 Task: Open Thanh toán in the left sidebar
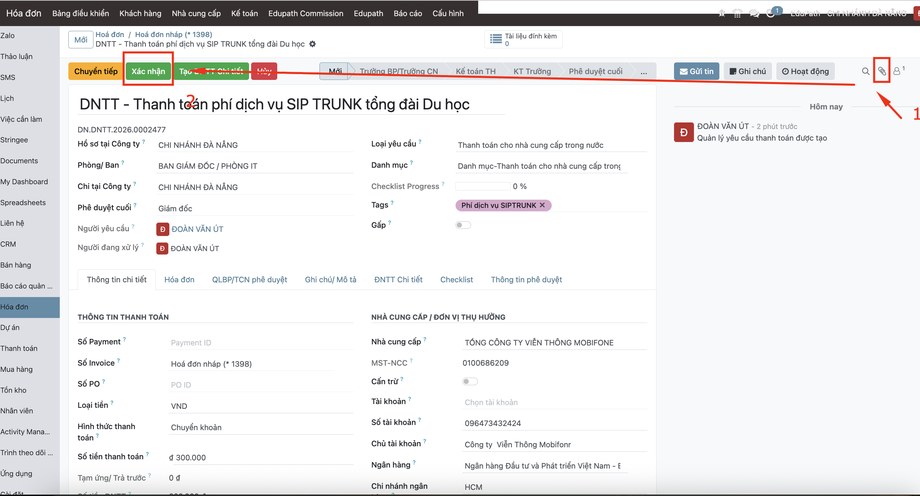(x=29, y=349)
